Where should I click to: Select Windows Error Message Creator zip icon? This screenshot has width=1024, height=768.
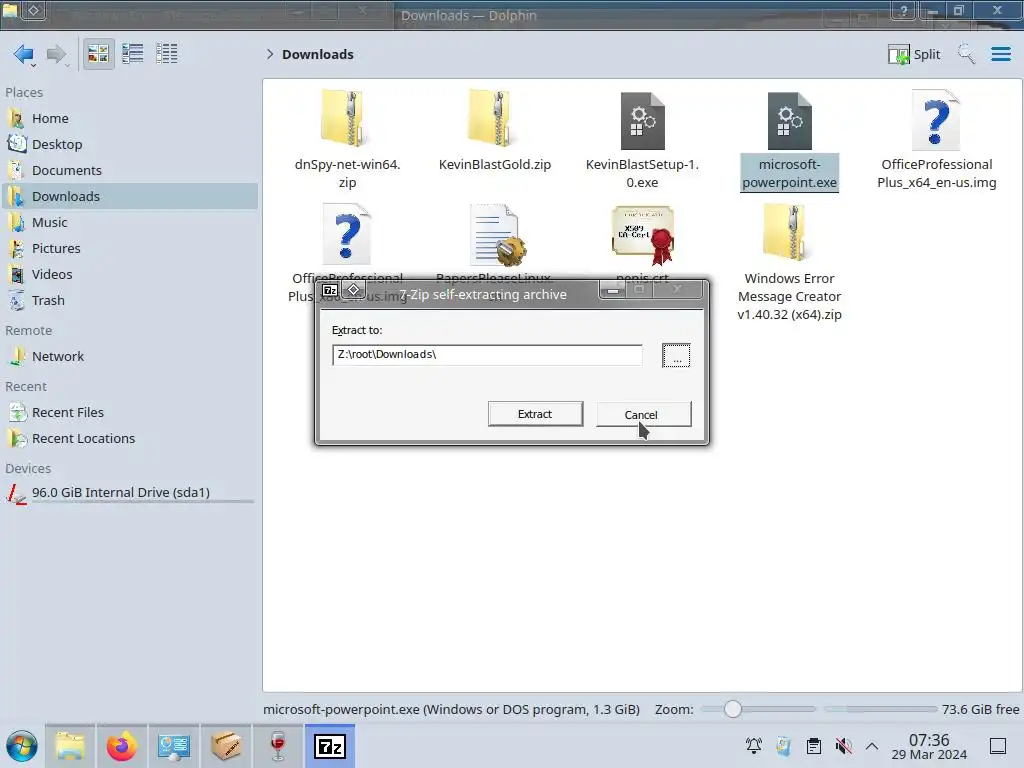tap(789, 232)
